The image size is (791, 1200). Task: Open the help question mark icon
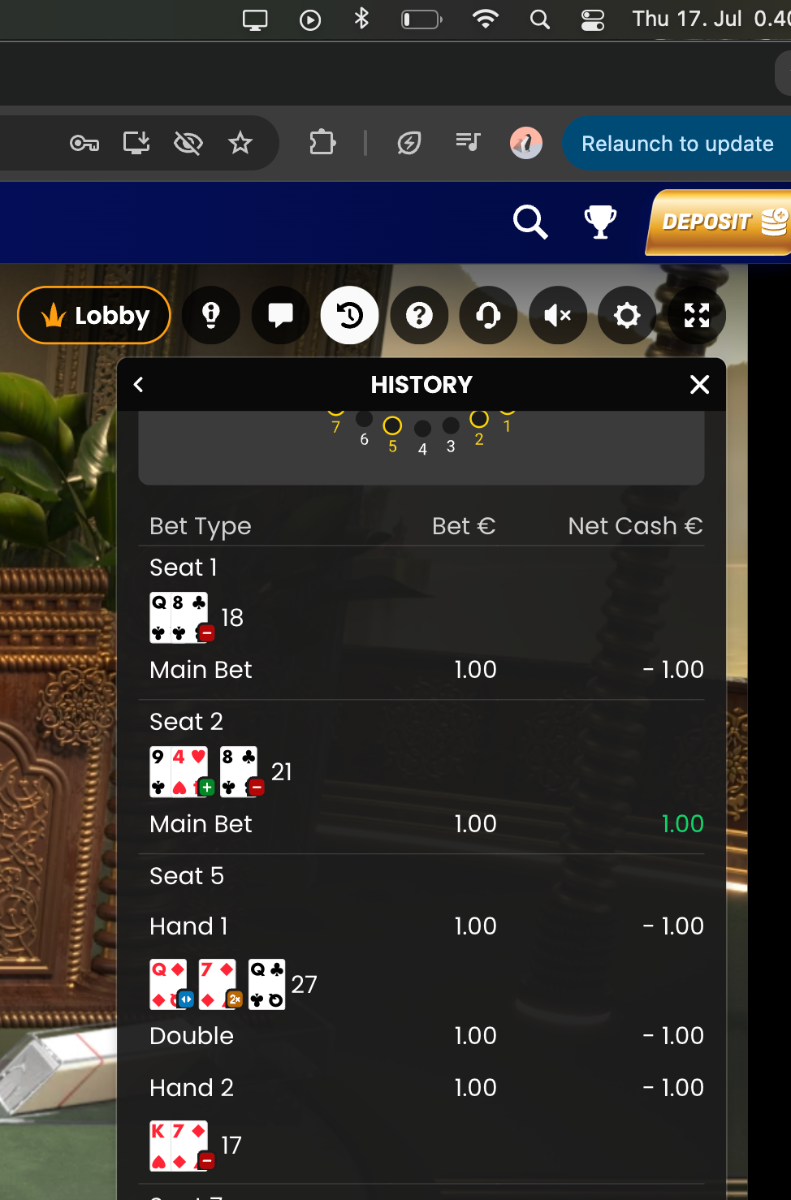coord(419,316)
